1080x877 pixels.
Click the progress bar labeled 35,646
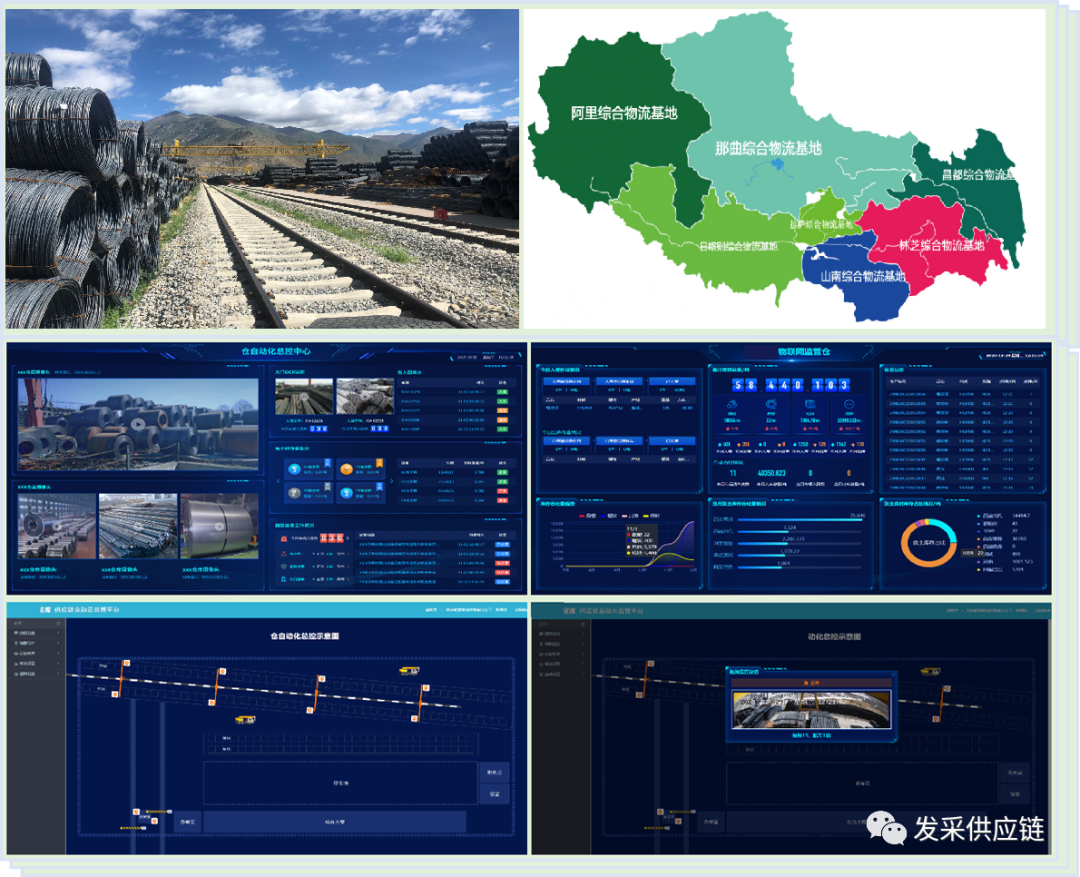800,520
